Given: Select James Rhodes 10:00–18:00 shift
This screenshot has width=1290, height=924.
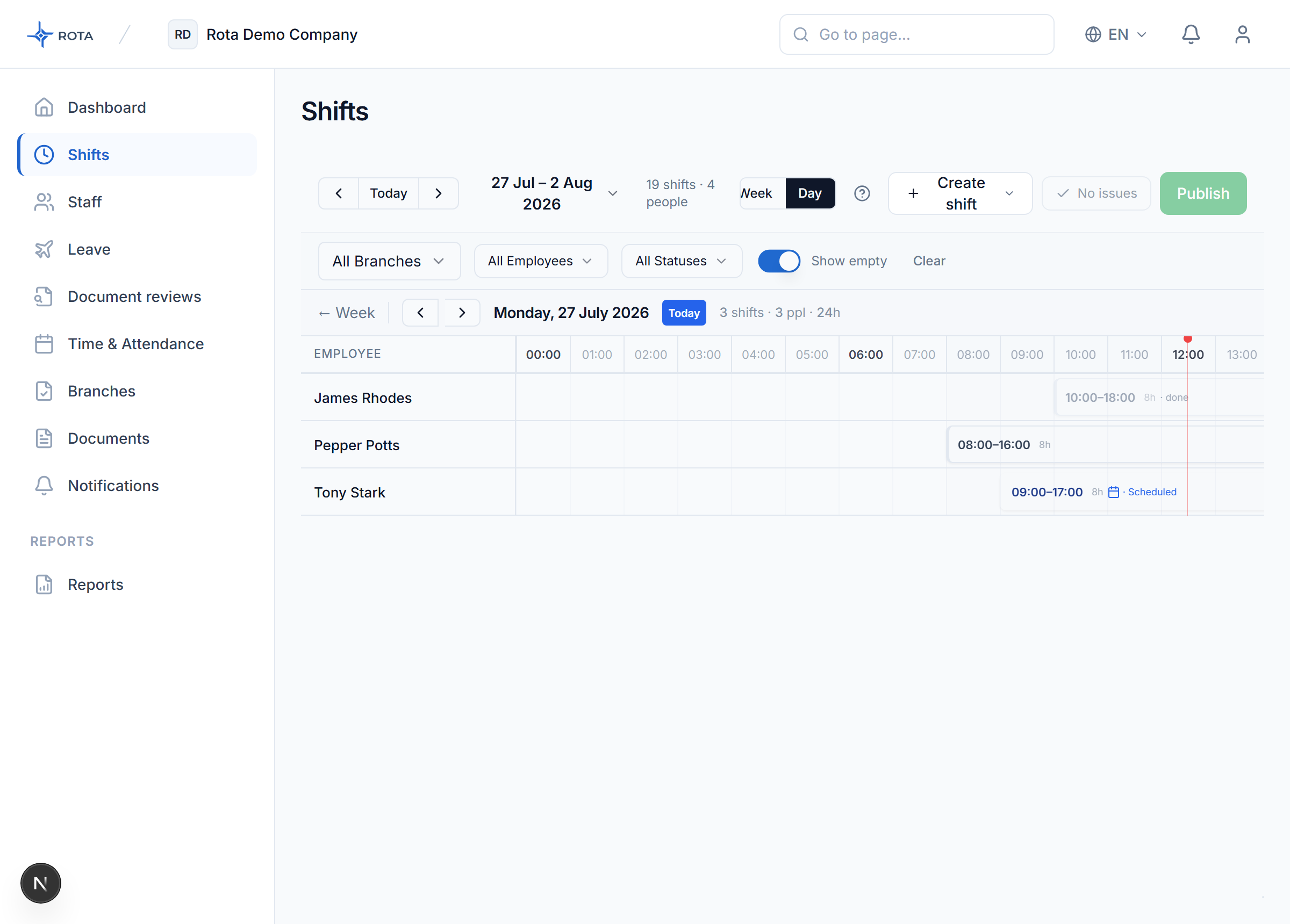Looking at the screenshot, I should coord(1159,398).
